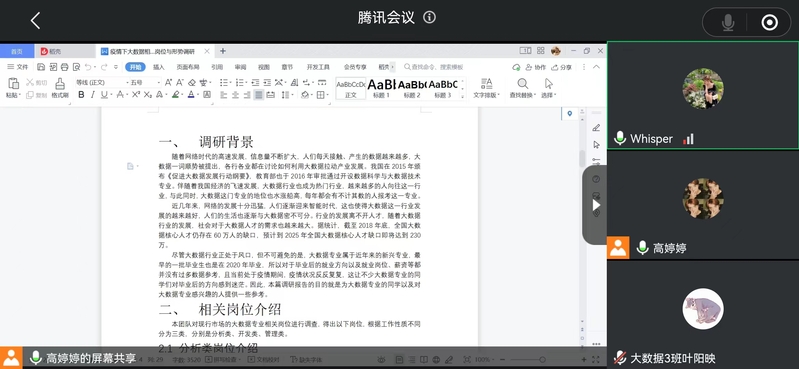Screen dimensions: 799x369
Task: Click the font color A swatch
Action: (x=191, y=94)
